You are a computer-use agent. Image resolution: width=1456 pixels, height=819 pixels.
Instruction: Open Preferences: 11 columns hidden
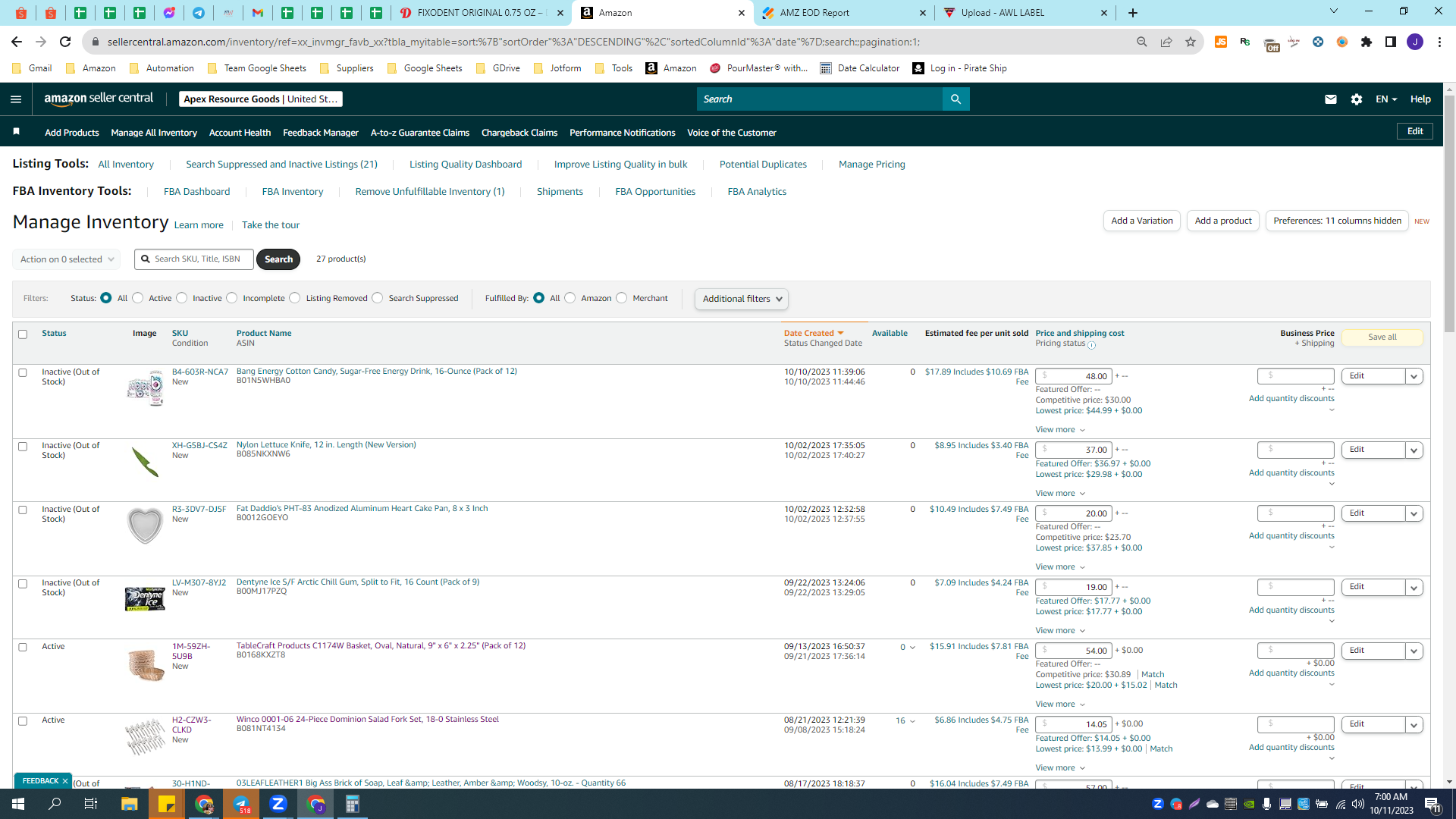pyautogui.click(x=1337, y=221)
